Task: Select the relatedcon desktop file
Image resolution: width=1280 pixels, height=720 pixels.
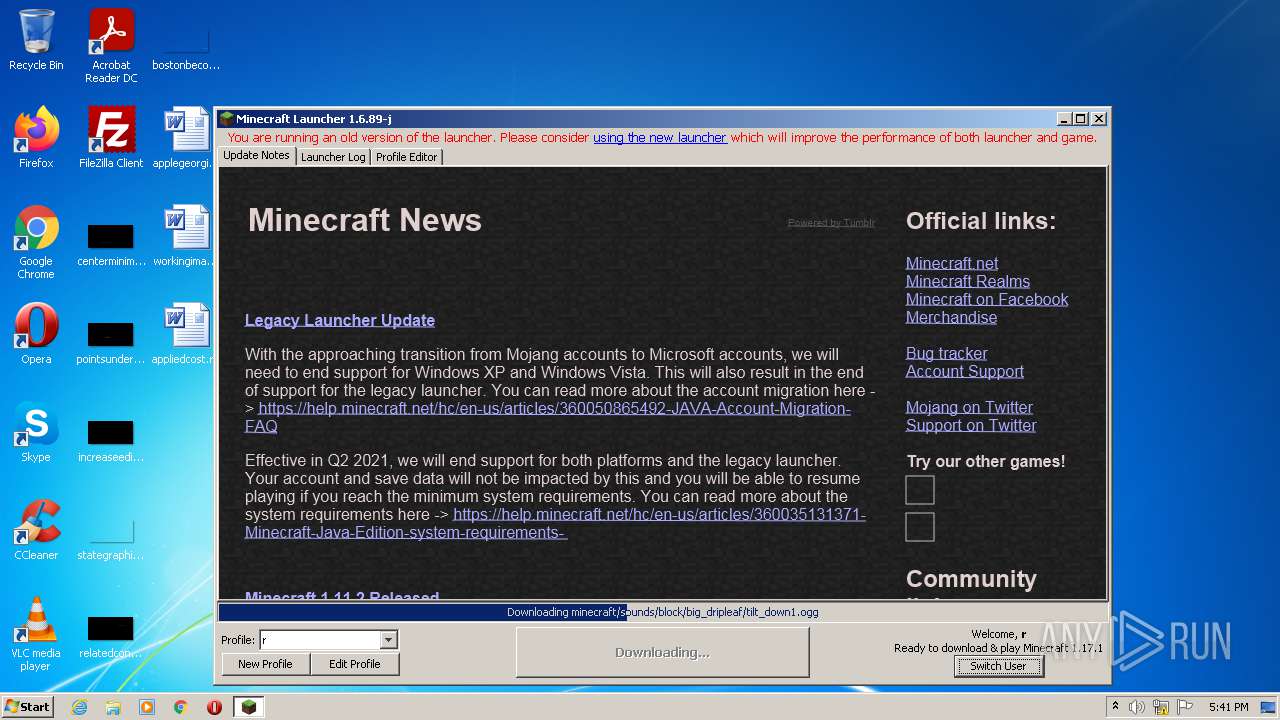Action: (x=111, y=634)
